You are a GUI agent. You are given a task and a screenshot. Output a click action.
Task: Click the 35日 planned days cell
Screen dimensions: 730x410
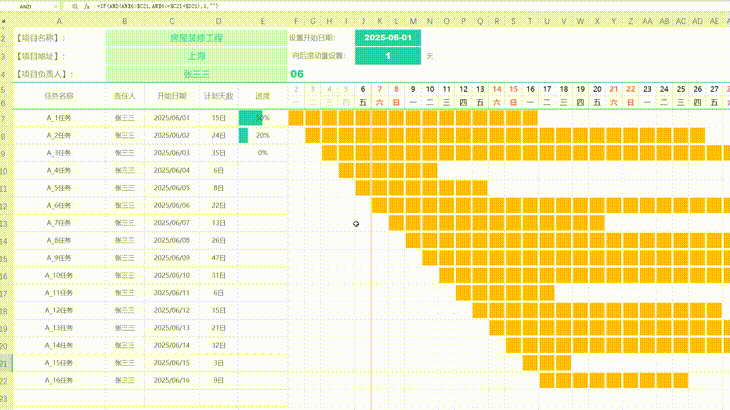219,153
